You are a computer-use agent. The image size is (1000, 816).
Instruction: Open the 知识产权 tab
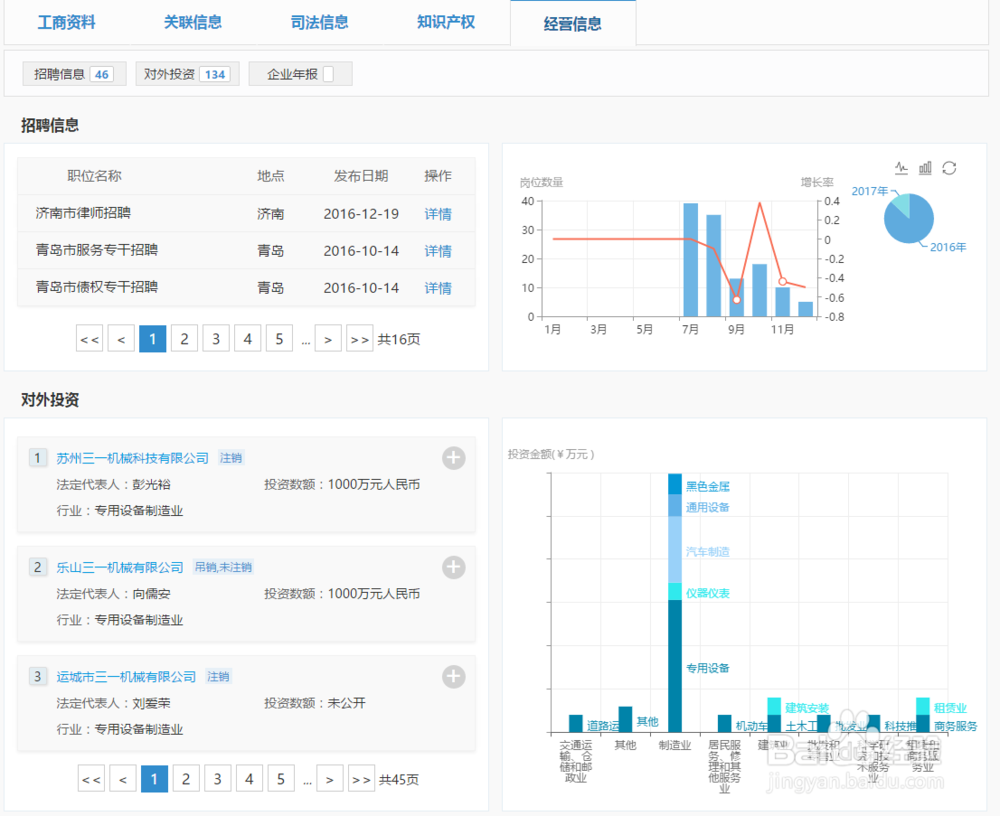coord(446,22)
